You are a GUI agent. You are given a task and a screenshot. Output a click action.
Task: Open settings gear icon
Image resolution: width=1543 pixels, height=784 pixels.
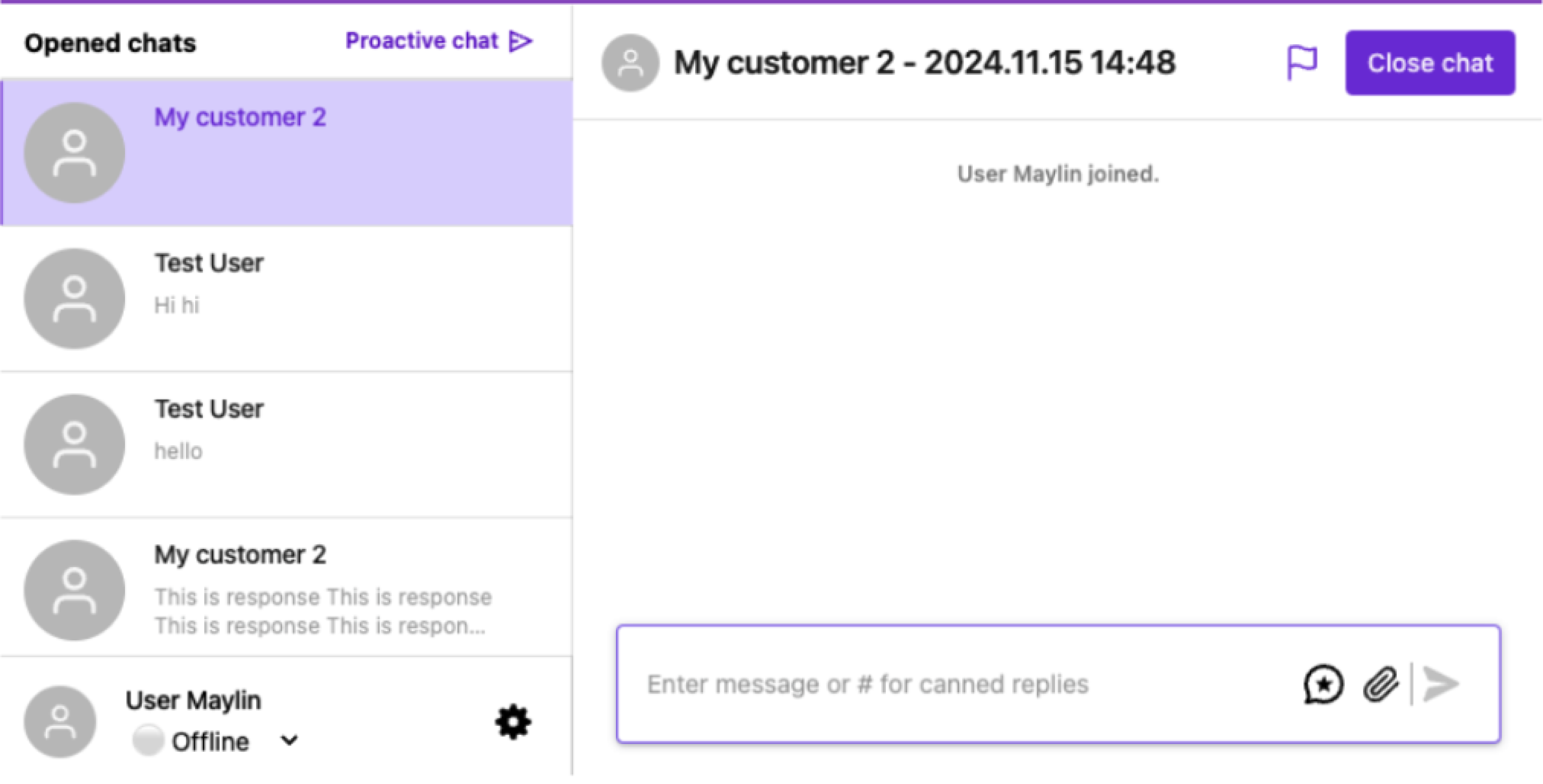[513, 722]
